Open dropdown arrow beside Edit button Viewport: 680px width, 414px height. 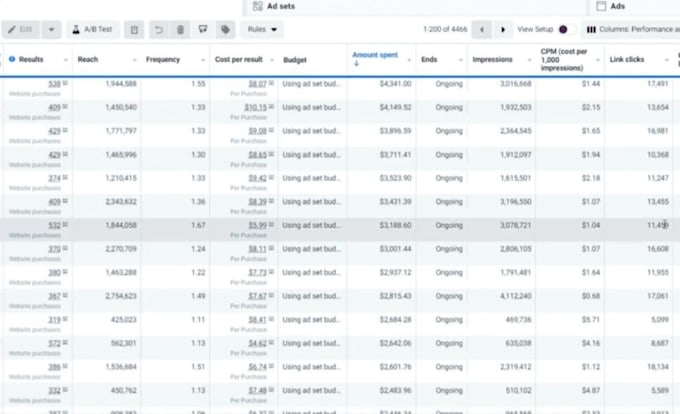pyautogui.click(x=51, y=29)
